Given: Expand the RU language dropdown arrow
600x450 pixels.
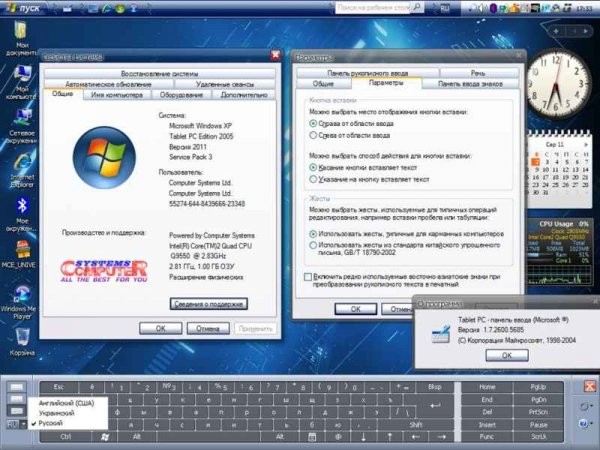Looking at the screenshot, I should click(23, 424).
